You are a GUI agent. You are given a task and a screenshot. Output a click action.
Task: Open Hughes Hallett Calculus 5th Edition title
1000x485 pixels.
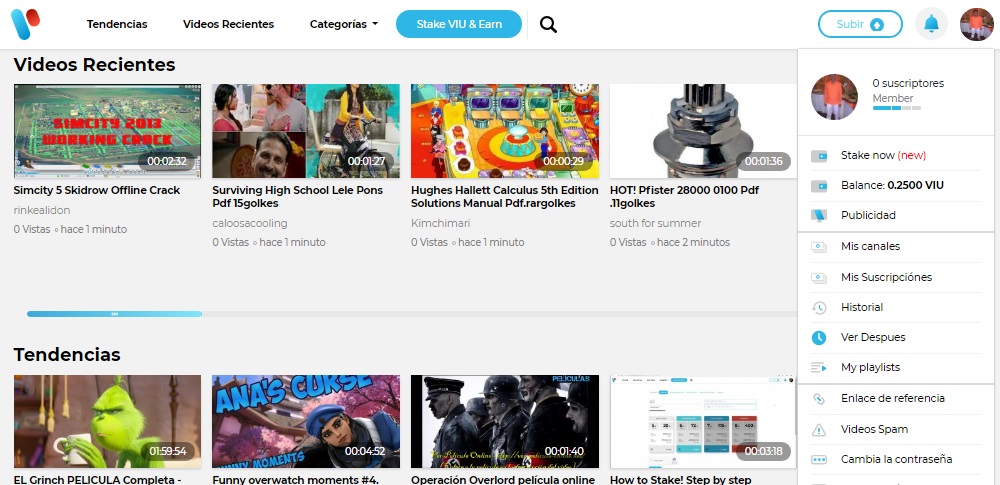[x=504, y=197]
